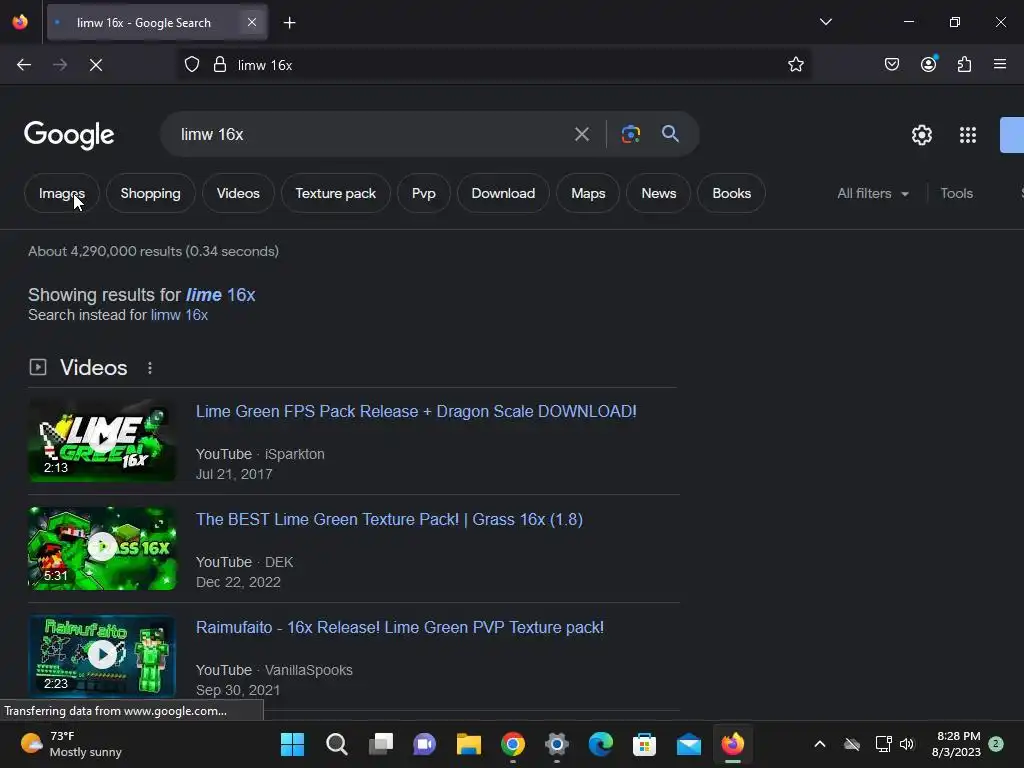Open Microsoft Store from the taskbar
The height and width of the screenshot is (768, 1024).
coord(644,744)
